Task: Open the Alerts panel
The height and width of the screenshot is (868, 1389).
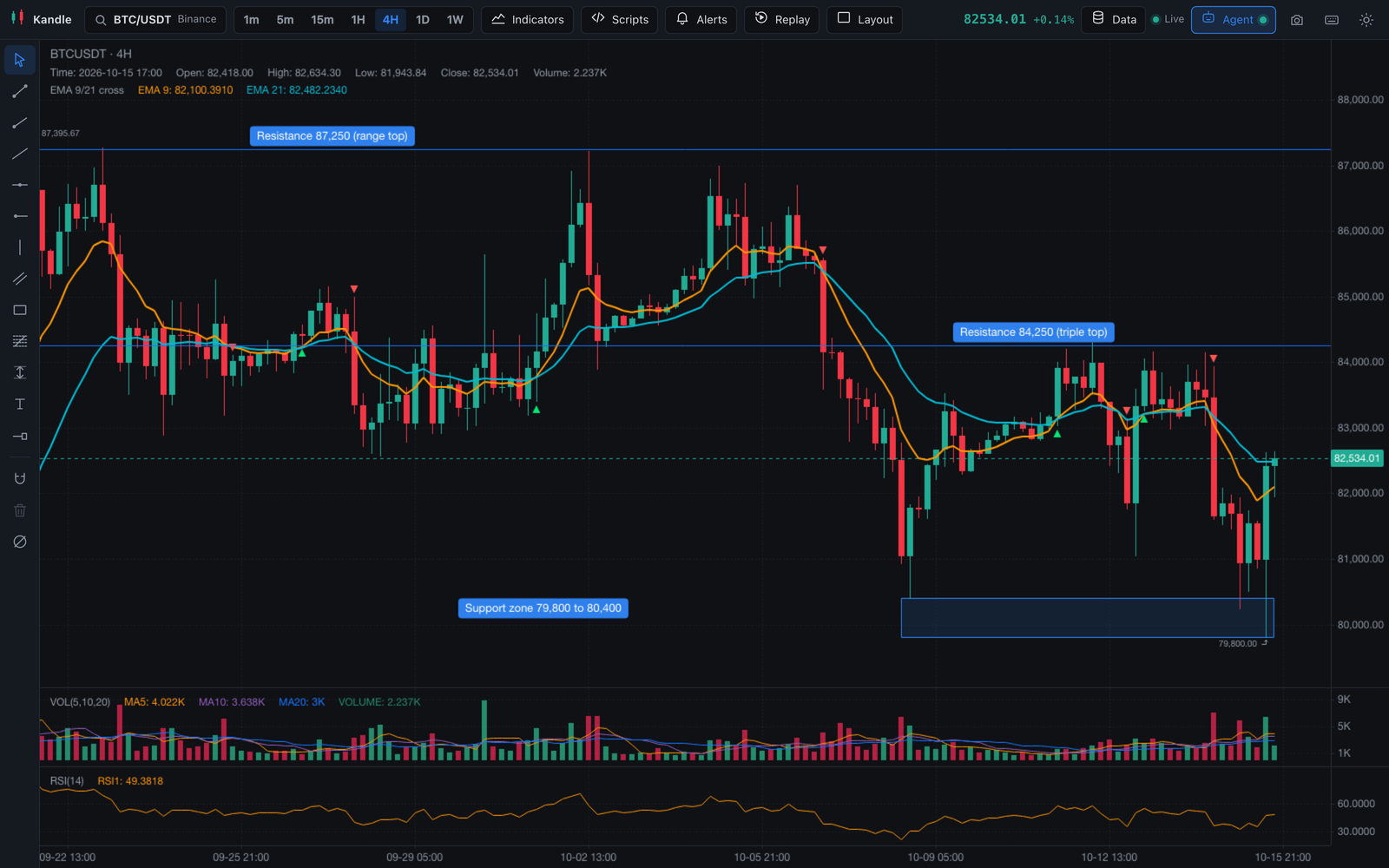Action: [x=701, y=20]
